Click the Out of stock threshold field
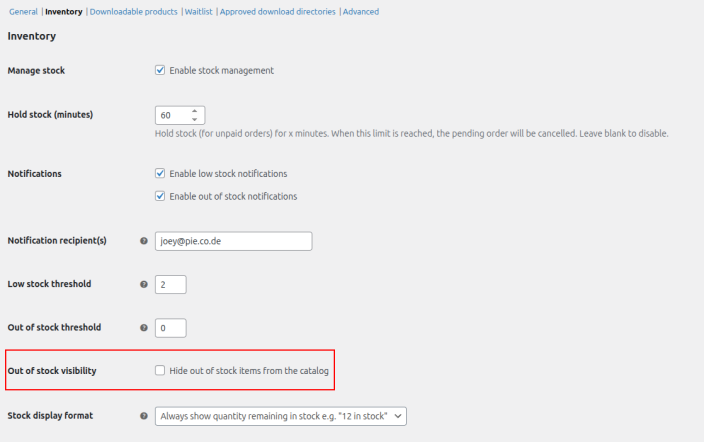 tap(171, 328)
